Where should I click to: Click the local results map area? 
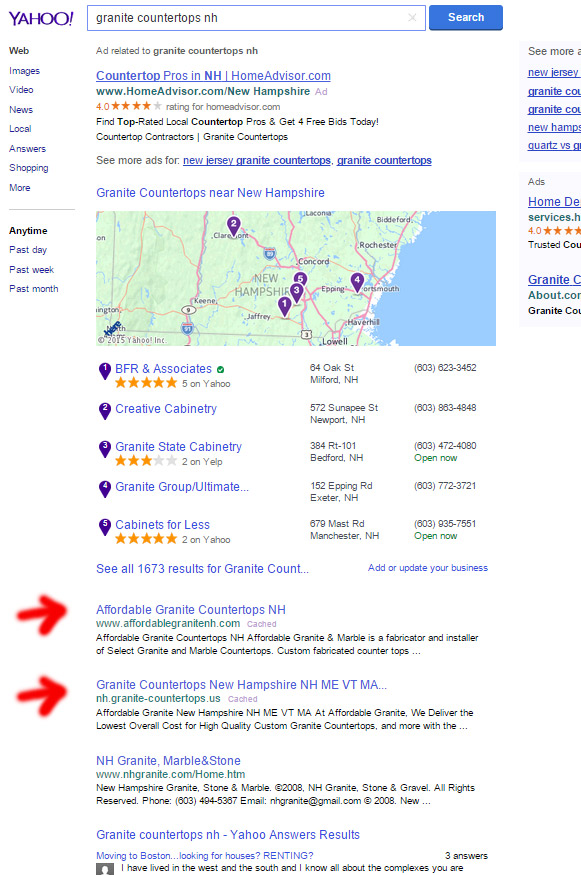point(296,278)
